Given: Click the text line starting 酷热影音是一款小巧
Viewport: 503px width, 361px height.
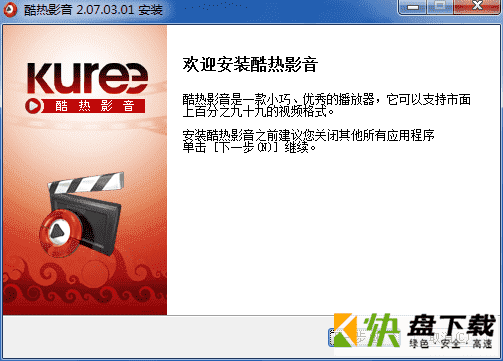Looking at the screenshot, I should pyautogui.click(x=326, y=99).
